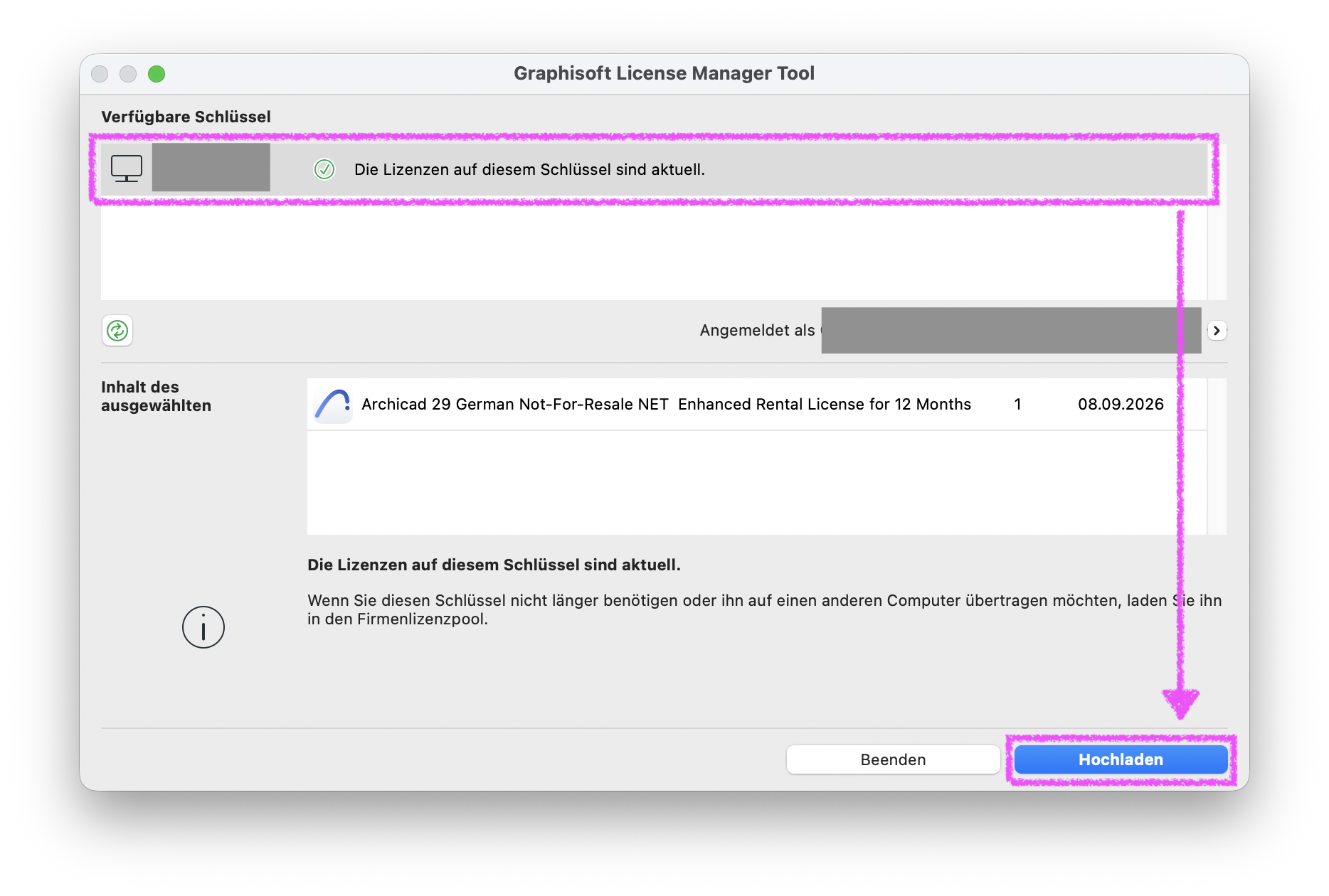Click the license count value 1
Viewport: 1329px width, 896px height.
click(1018, 405)
